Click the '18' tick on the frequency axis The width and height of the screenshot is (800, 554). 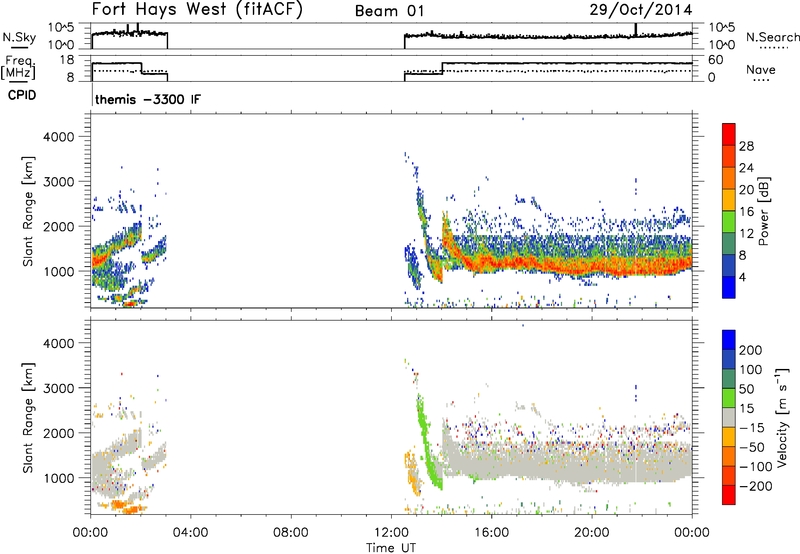[x=66, y=60]
